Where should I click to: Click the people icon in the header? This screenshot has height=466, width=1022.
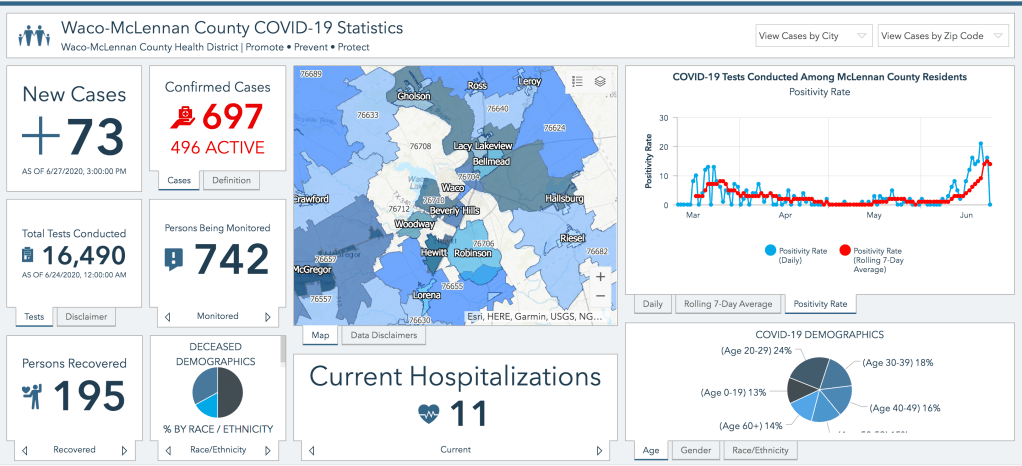[33, 36]
